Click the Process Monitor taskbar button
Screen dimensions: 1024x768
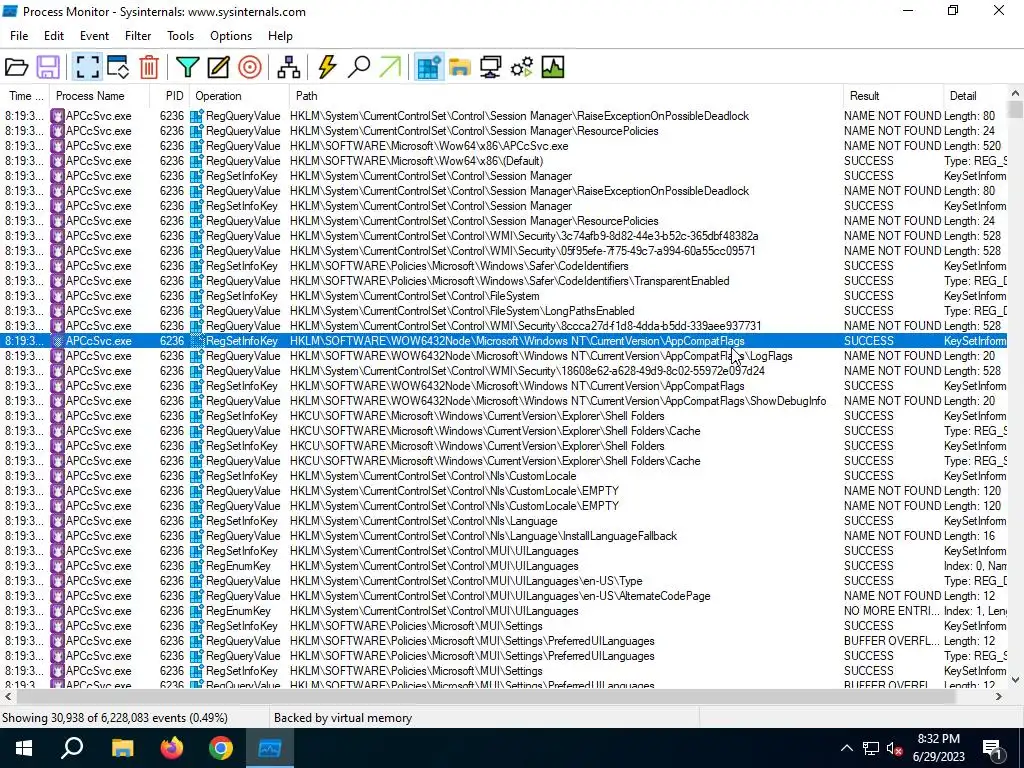pyautogui.click(x=270, y=748)
